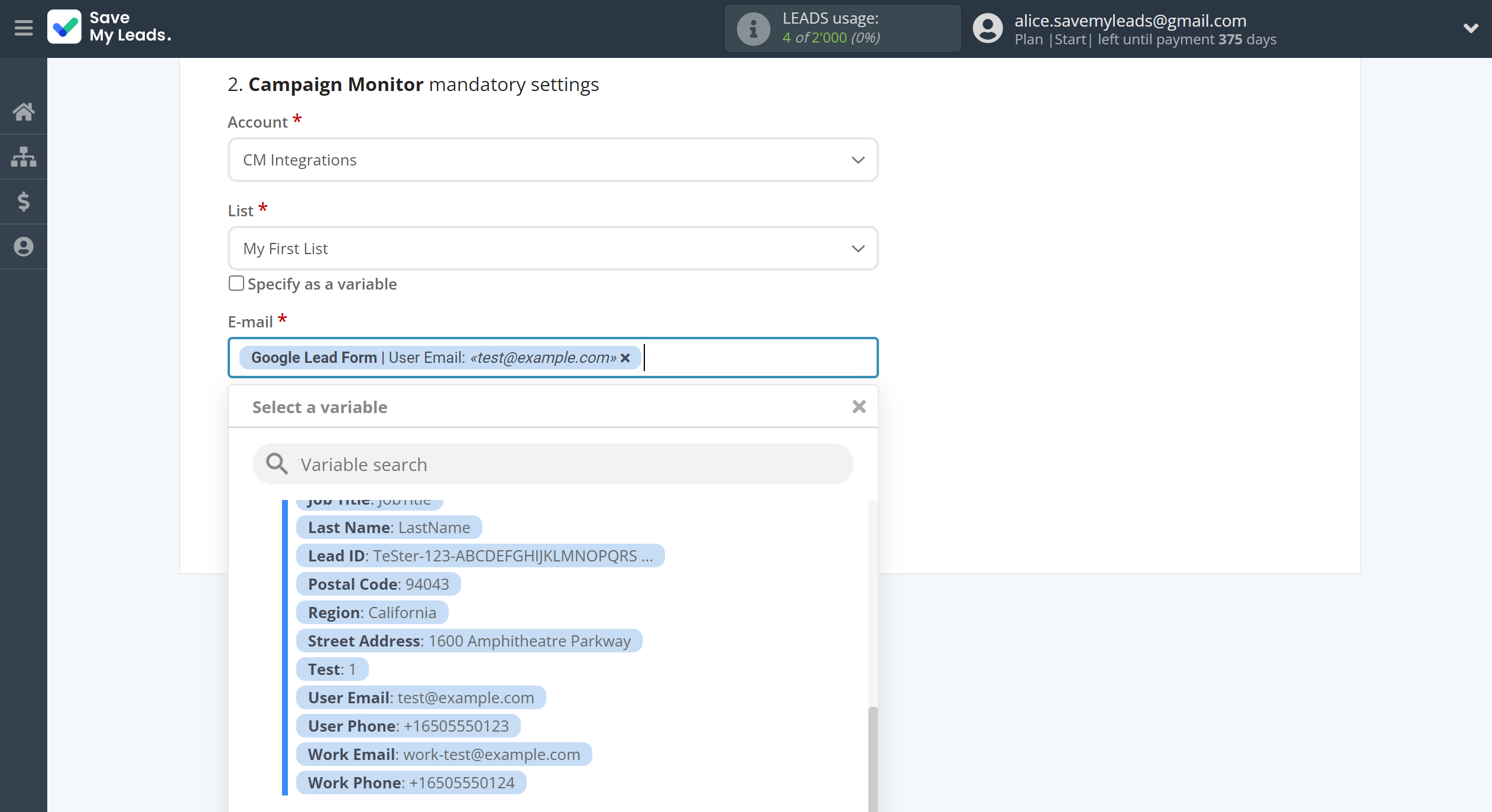Open the Account dropdown CM Integrations
The width and height of the screenshot is (1492, 812).
click(x=553, y=160)
